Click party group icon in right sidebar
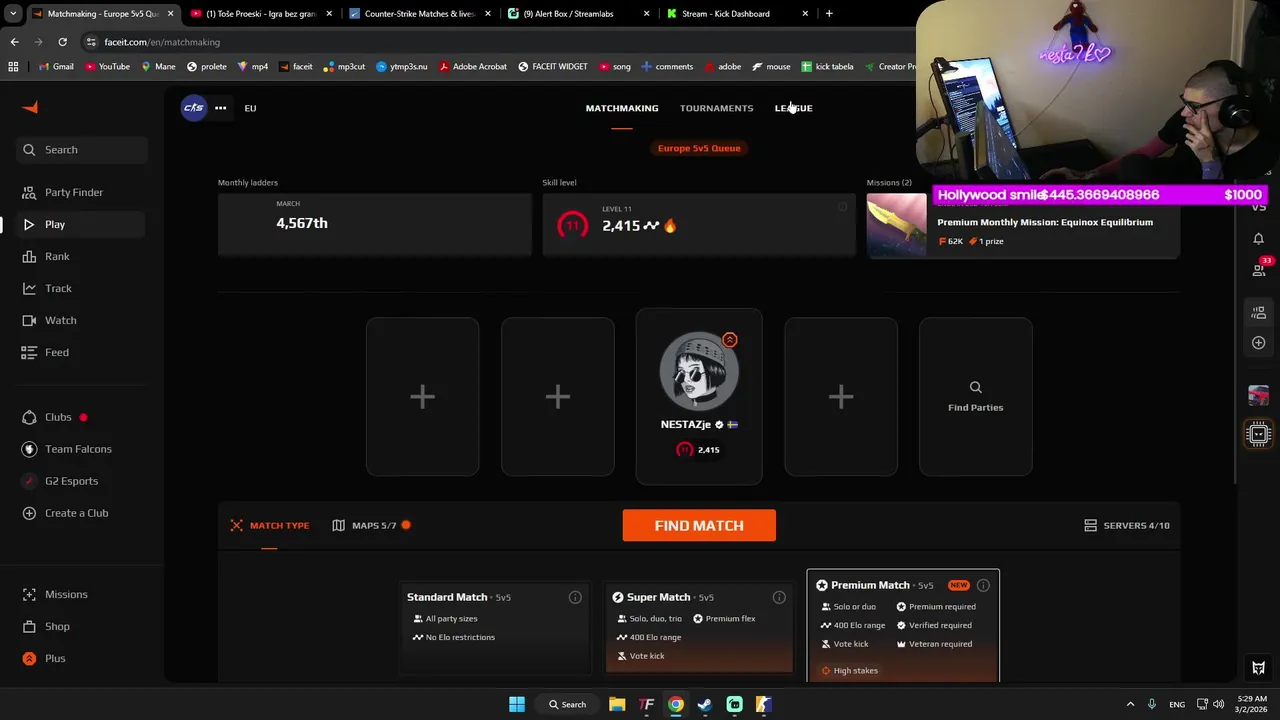This screenshot has width=1280, height=720. click(x=1259, y=313)
